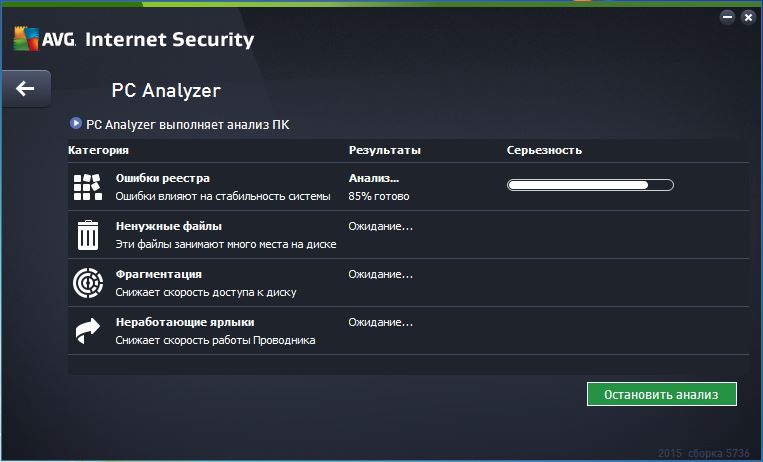Image resolution: width=763 pixels, height=462 pixels.
Task: Click the registry analysis progress bar
Action: (x=590, y=185)
